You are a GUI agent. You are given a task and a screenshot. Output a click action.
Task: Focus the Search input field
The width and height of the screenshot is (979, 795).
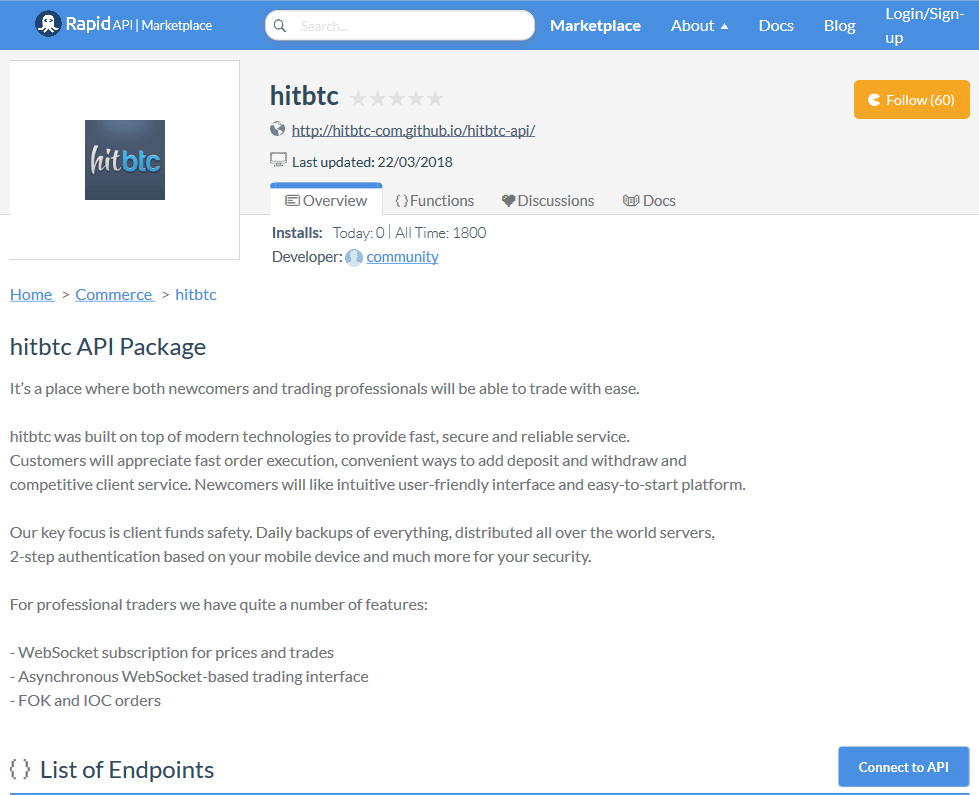tap(400, 26)
